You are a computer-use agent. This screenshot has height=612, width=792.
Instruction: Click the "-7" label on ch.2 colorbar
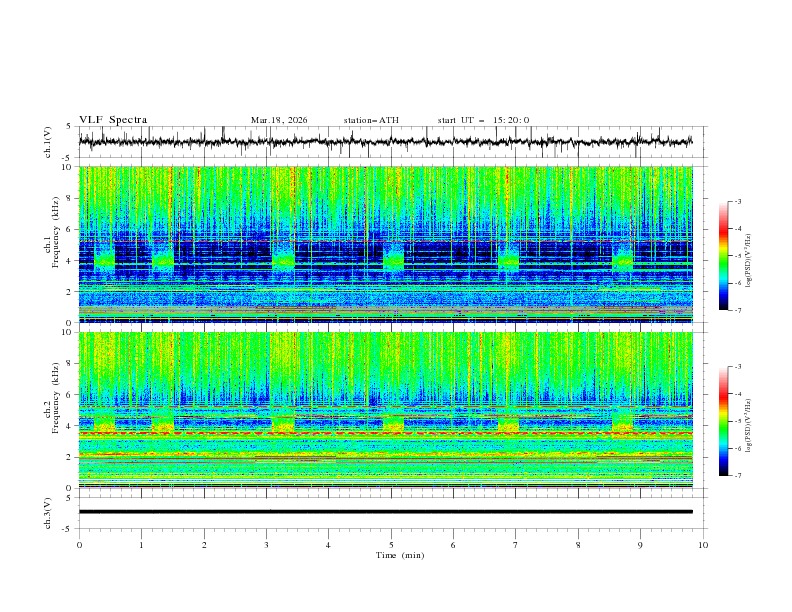point(737,475)
